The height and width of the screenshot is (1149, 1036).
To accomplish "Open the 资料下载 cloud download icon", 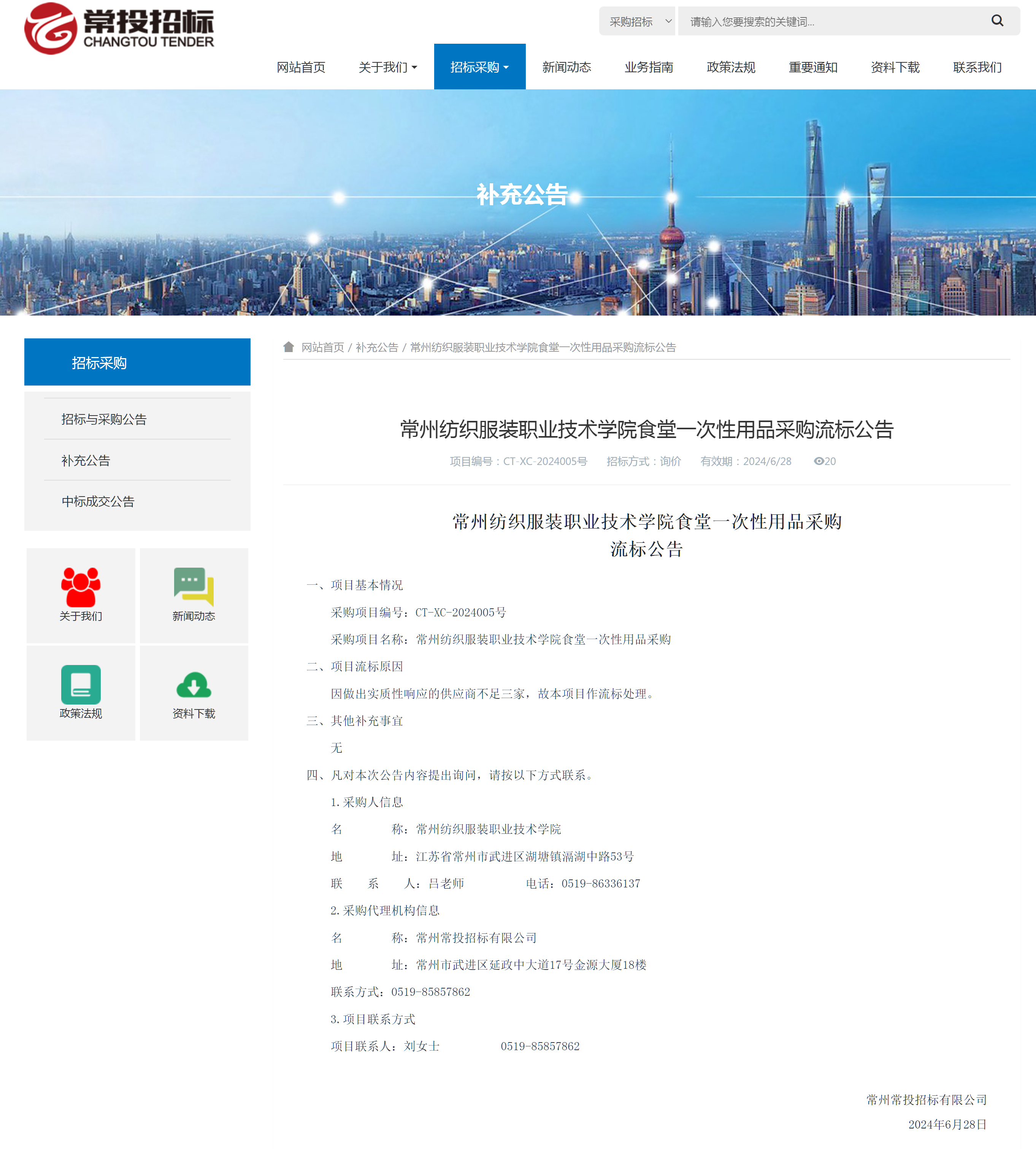I will click(194, 685).
